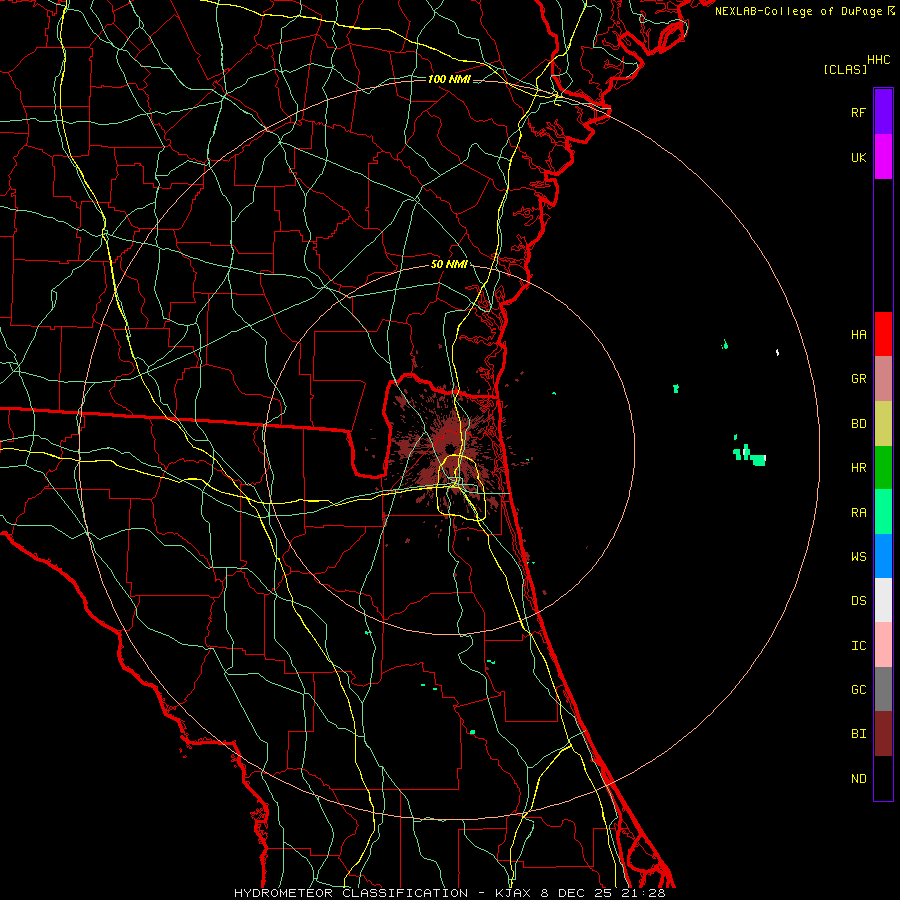This screenshot has width=900, height=900.
Task: Click the GC legend label
Action: (x=858, y=690)
